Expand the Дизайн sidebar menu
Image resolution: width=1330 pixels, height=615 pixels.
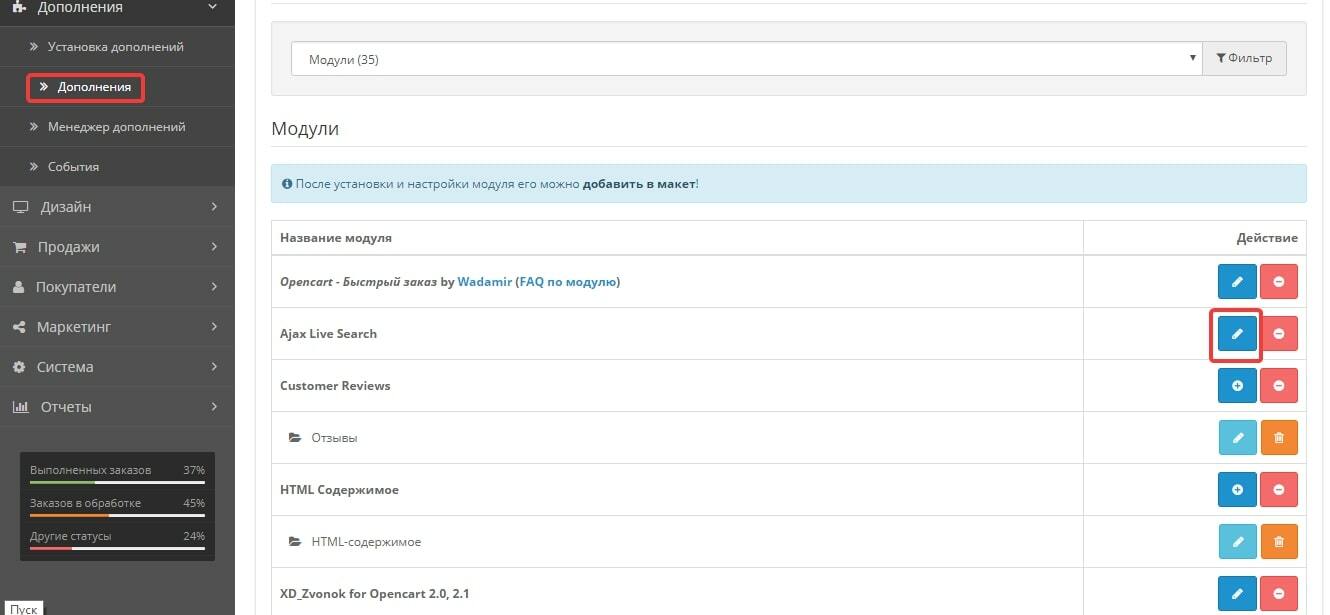click(x=117, y=207)
